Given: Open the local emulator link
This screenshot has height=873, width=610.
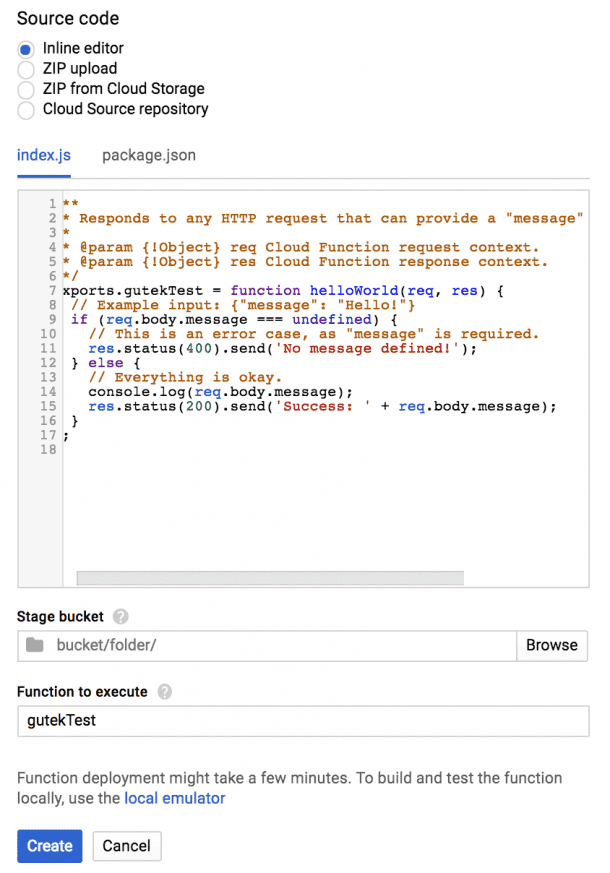Looking at the screenshot, I should (174, 798).
